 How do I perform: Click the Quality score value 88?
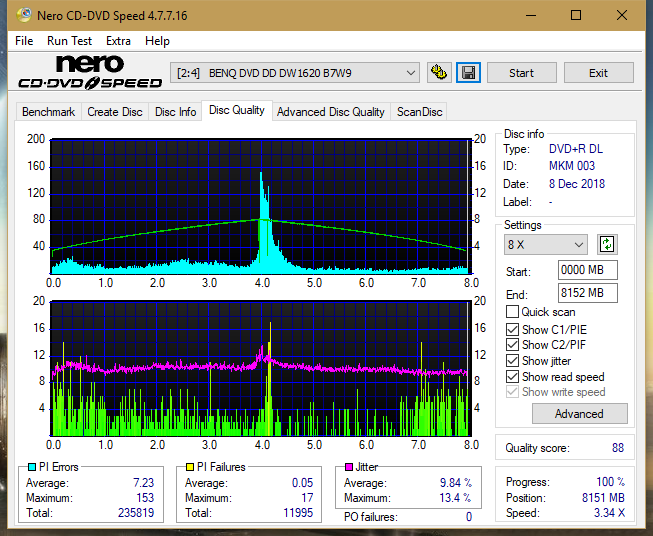pyautogui.click(x=618, y=448)
